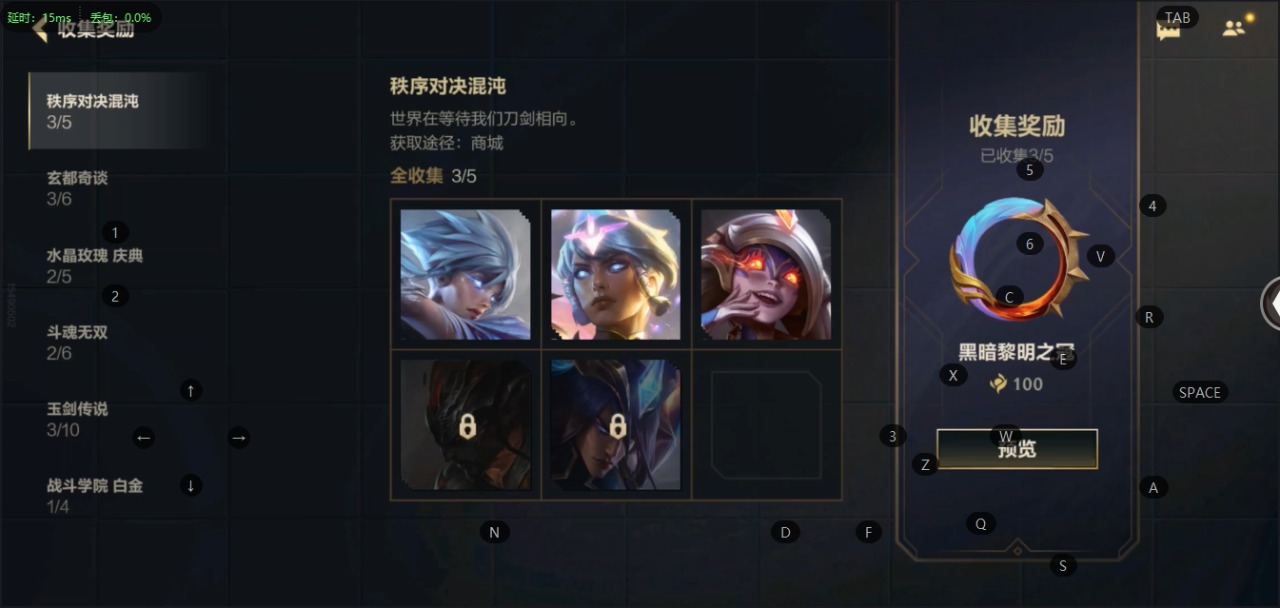Select the red-eyed hooded skin thumbnail

click(766, 274)
